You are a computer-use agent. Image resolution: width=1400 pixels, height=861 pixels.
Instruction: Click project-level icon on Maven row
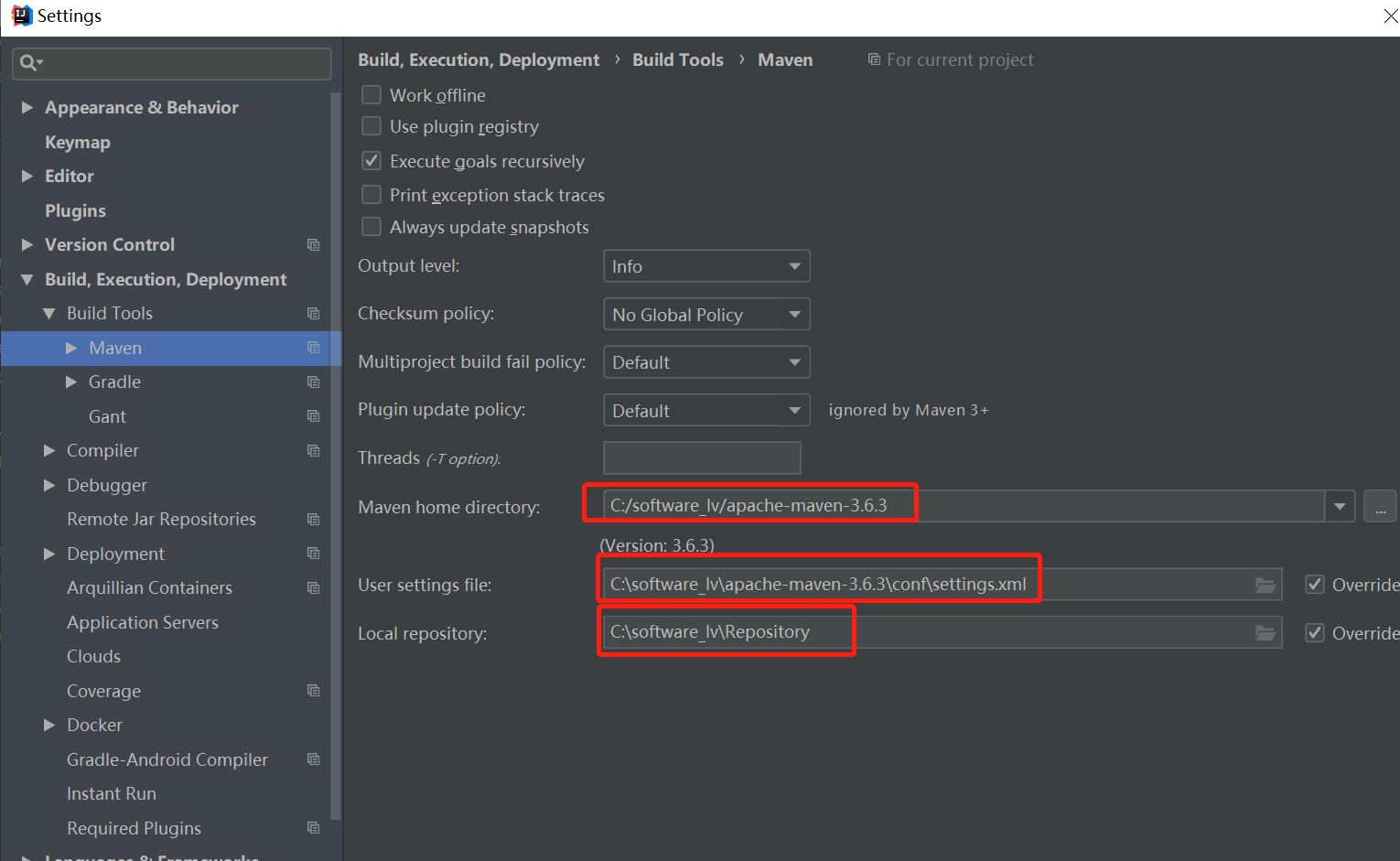pyautogui.click(x=314, y=348)
